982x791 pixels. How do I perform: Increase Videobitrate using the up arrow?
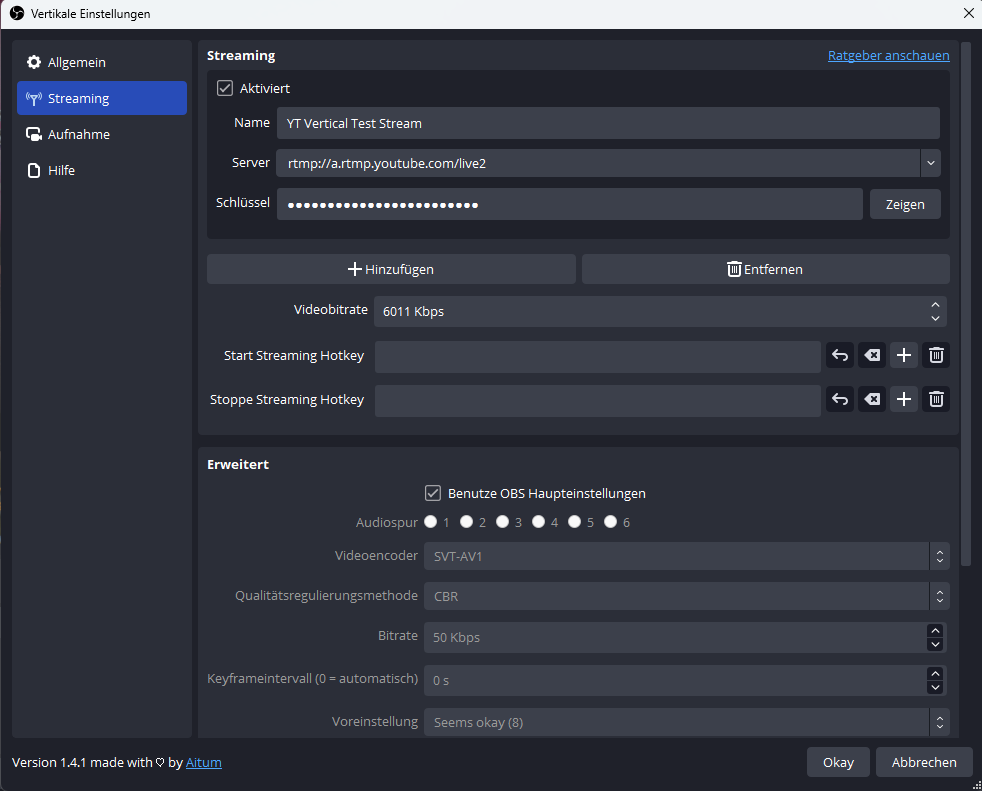(x=935, y=305)
